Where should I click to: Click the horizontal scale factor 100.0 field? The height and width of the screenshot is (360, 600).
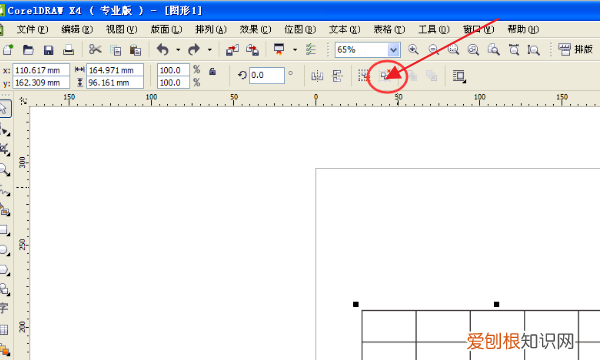(x=173, y=70)
